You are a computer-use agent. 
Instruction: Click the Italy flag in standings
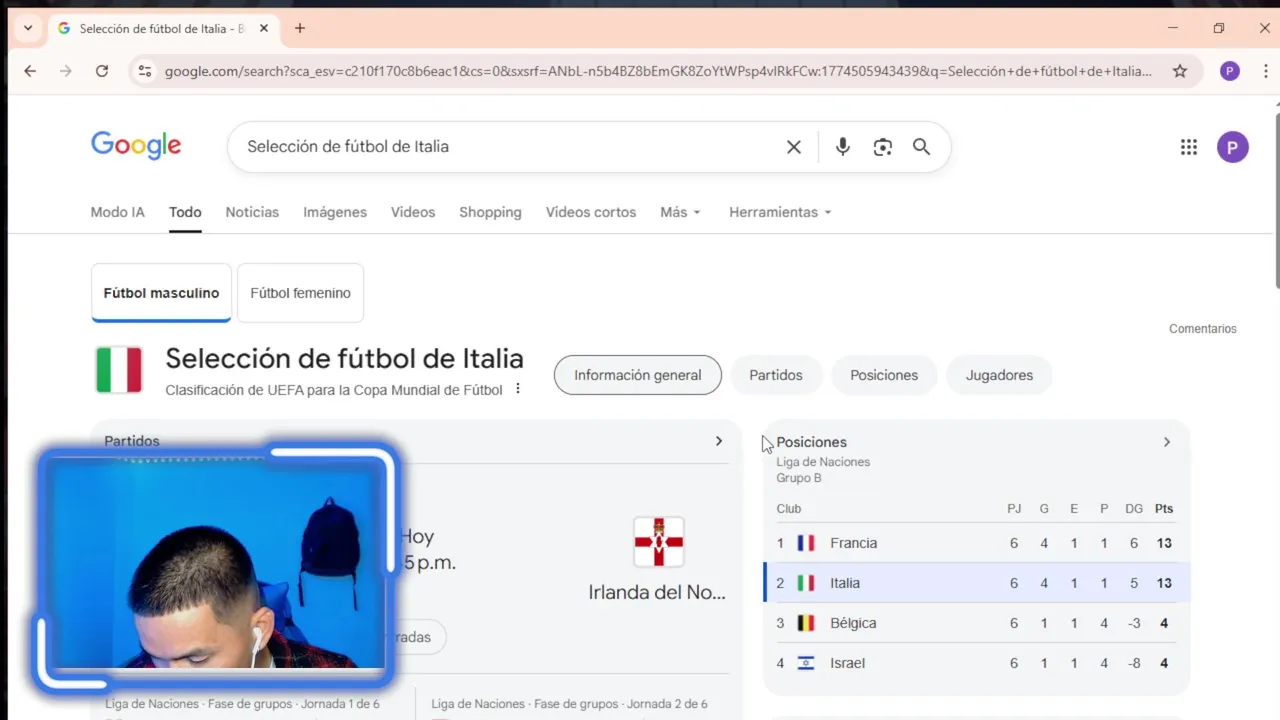806,583
